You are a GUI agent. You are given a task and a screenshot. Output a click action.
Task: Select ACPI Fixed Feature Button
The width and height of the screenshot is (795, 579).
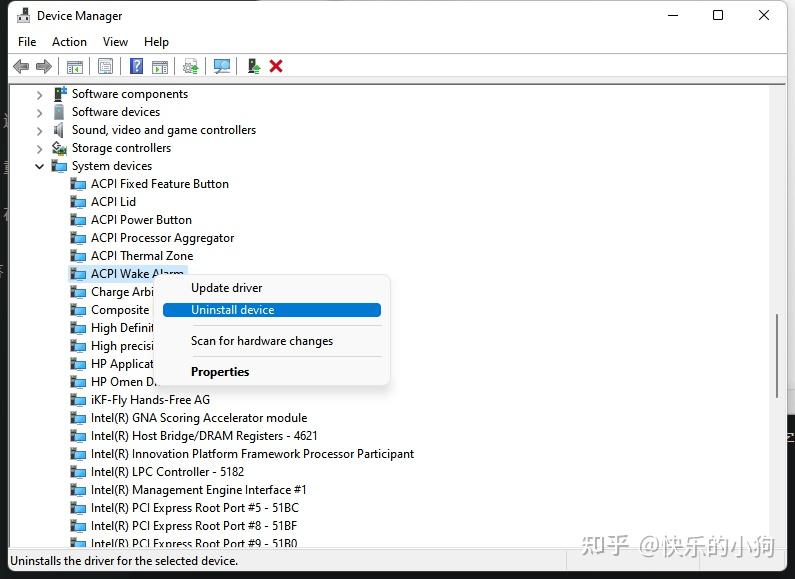pos(160,184)
